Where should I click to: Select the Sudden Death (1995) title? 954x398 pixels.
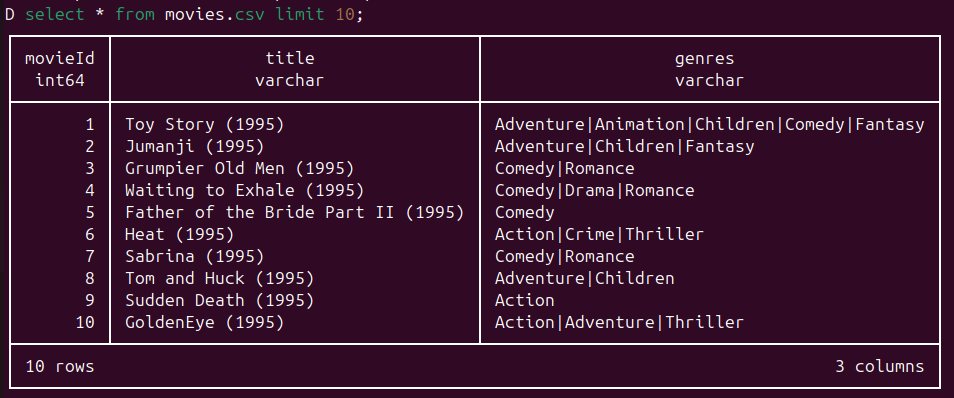220,300
